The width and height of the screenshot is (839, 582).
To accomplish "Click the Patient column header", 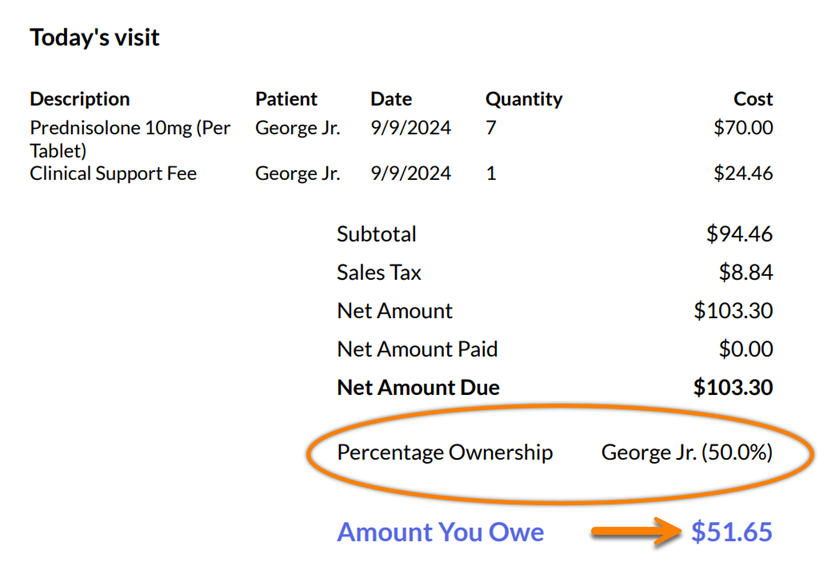I will coord(286,99).
